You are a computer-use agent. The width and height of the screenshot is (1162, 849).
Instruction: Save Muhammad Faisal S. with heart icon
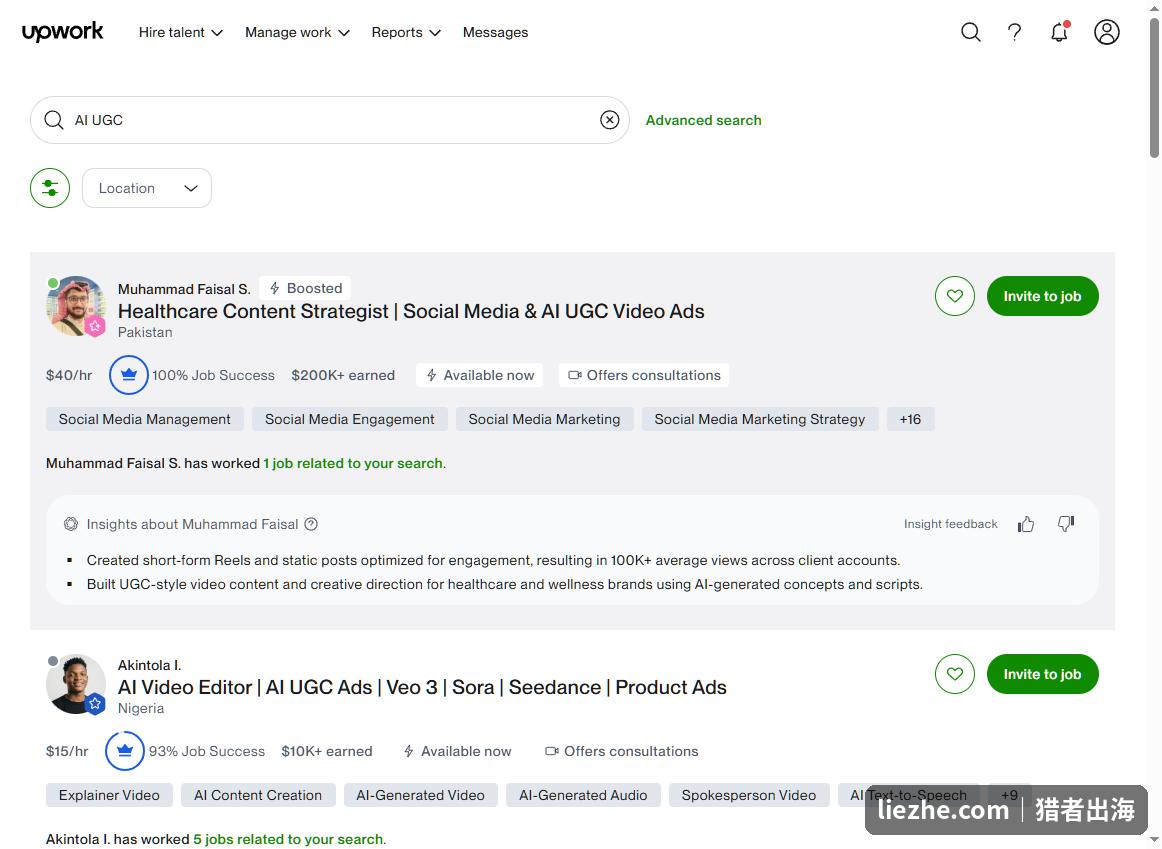[x=954, y=296]
